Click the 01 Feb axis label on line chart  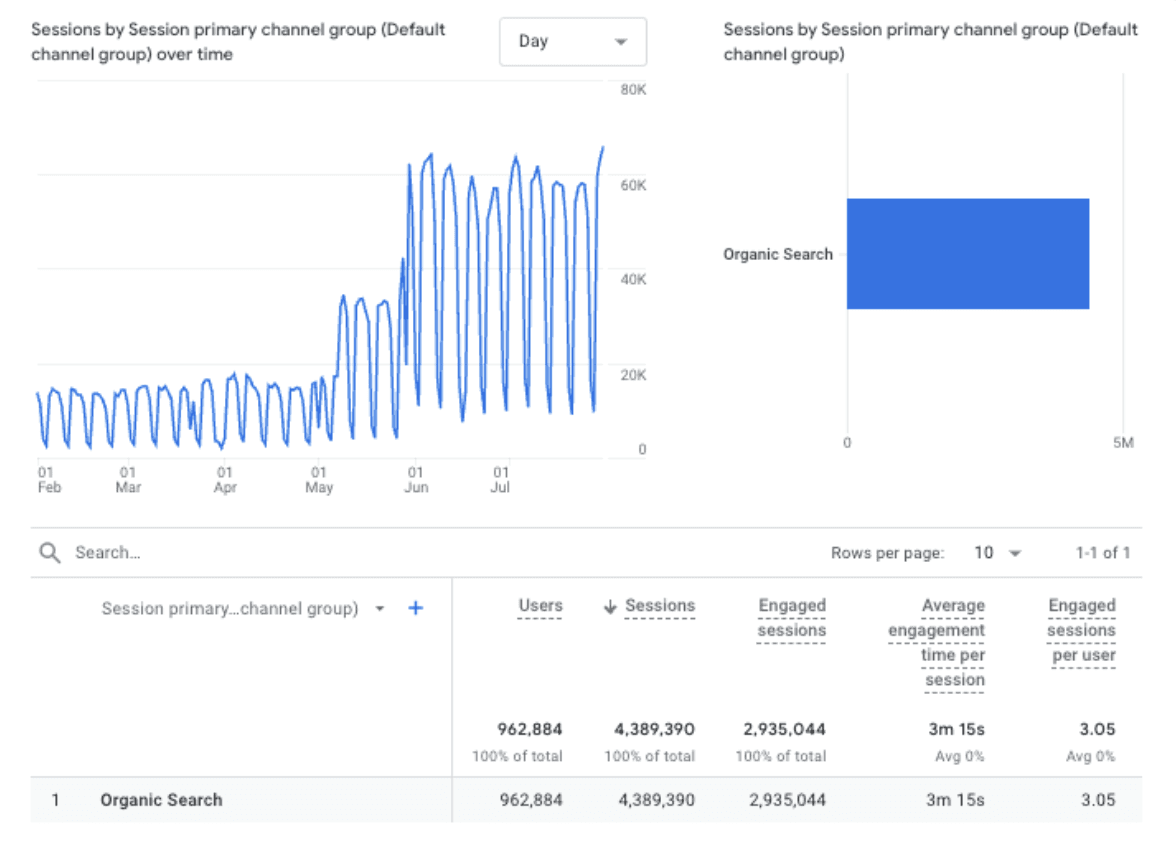point(49,480)
